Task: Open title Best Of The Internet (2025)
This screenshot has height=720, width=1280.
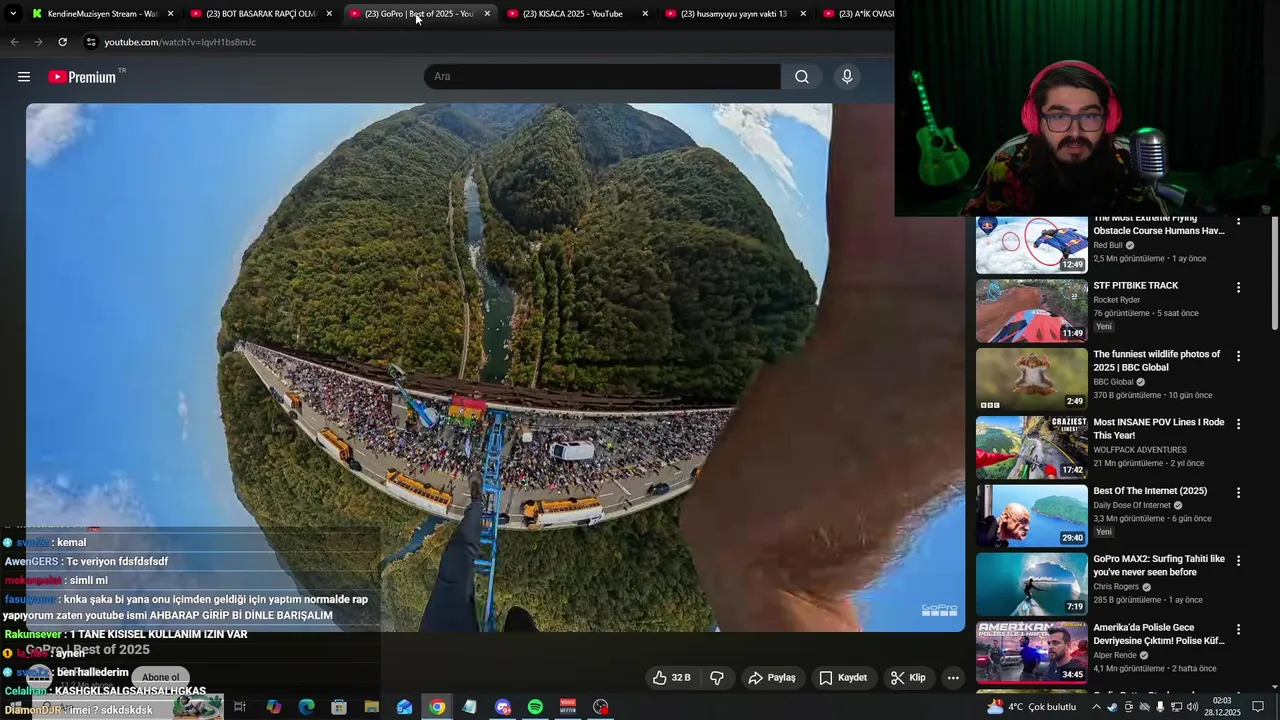Action: click(1150, 491)
